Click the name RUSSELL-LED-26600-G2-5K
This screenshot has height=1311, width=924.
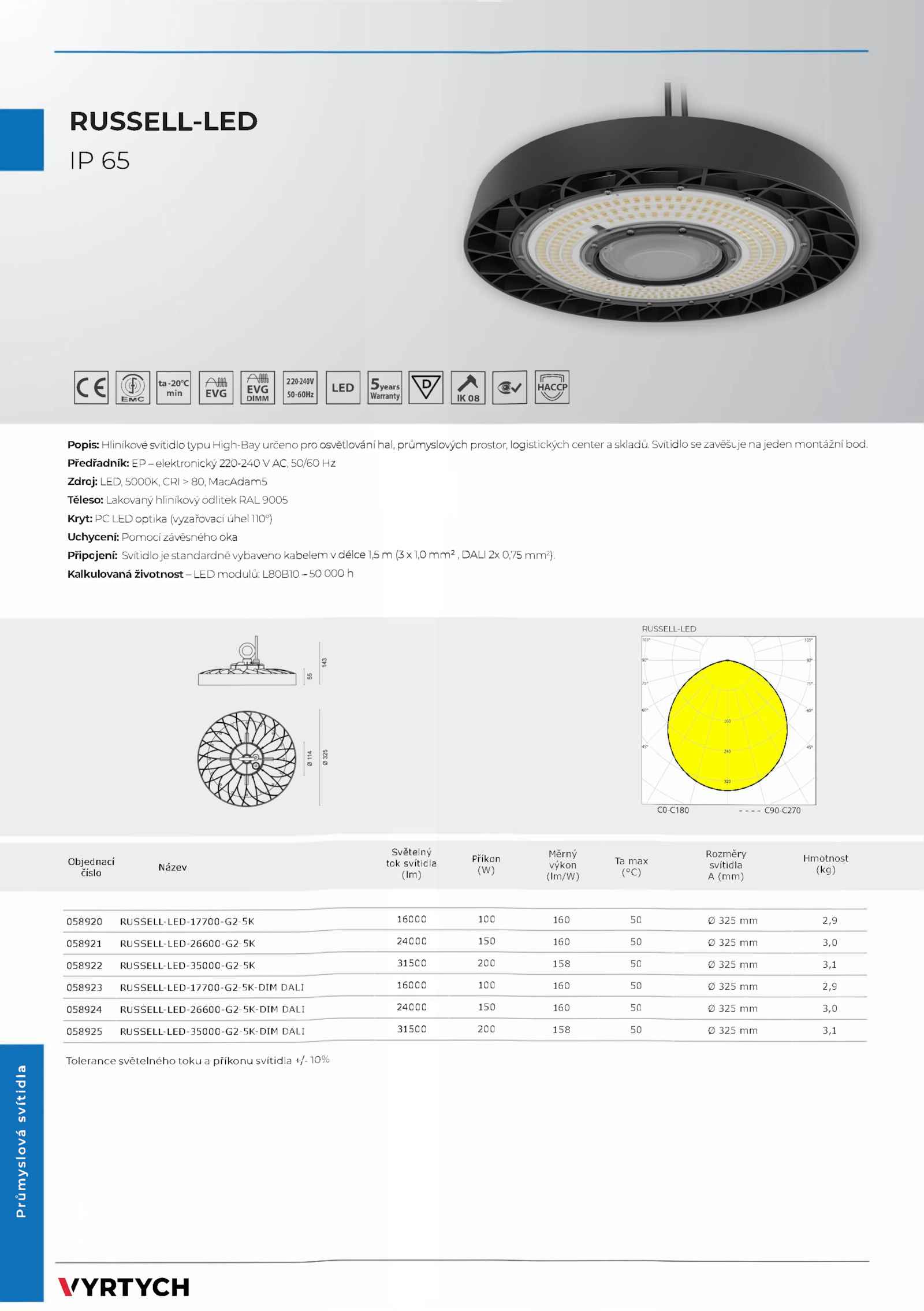(x=187, y=944)
